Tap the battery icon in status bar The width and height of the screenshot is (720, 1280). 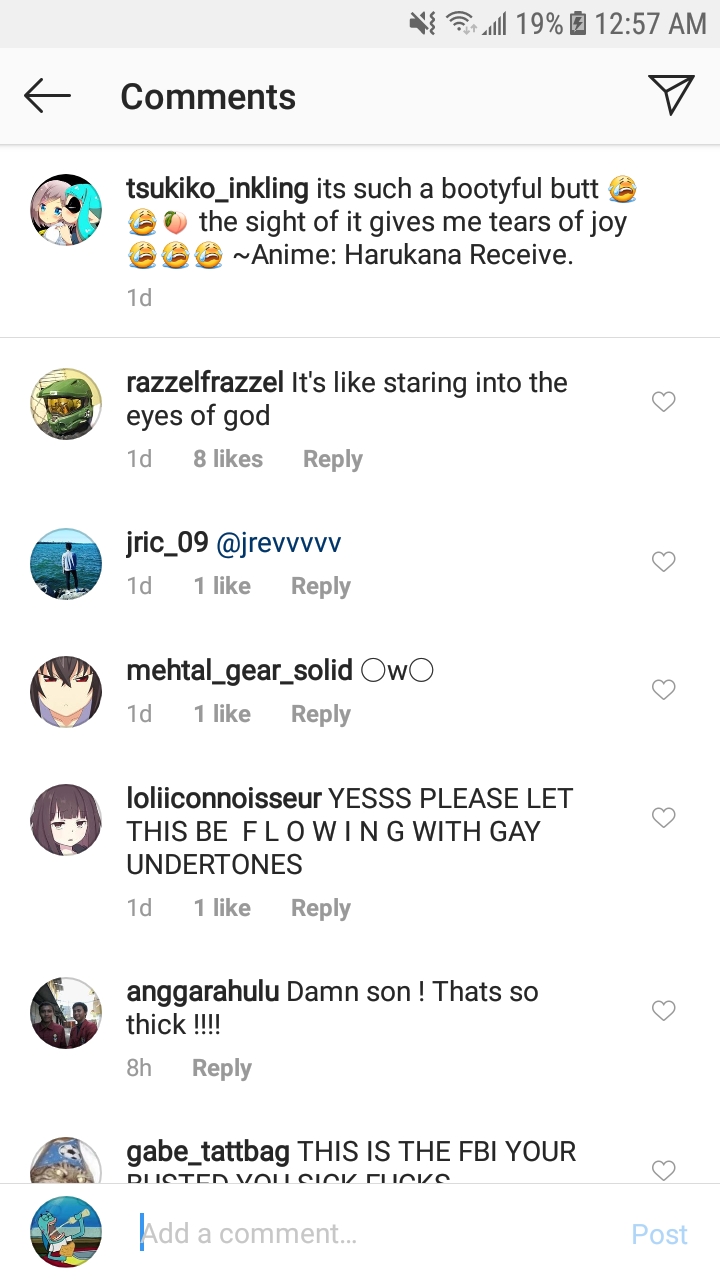[x=578, y=23]
